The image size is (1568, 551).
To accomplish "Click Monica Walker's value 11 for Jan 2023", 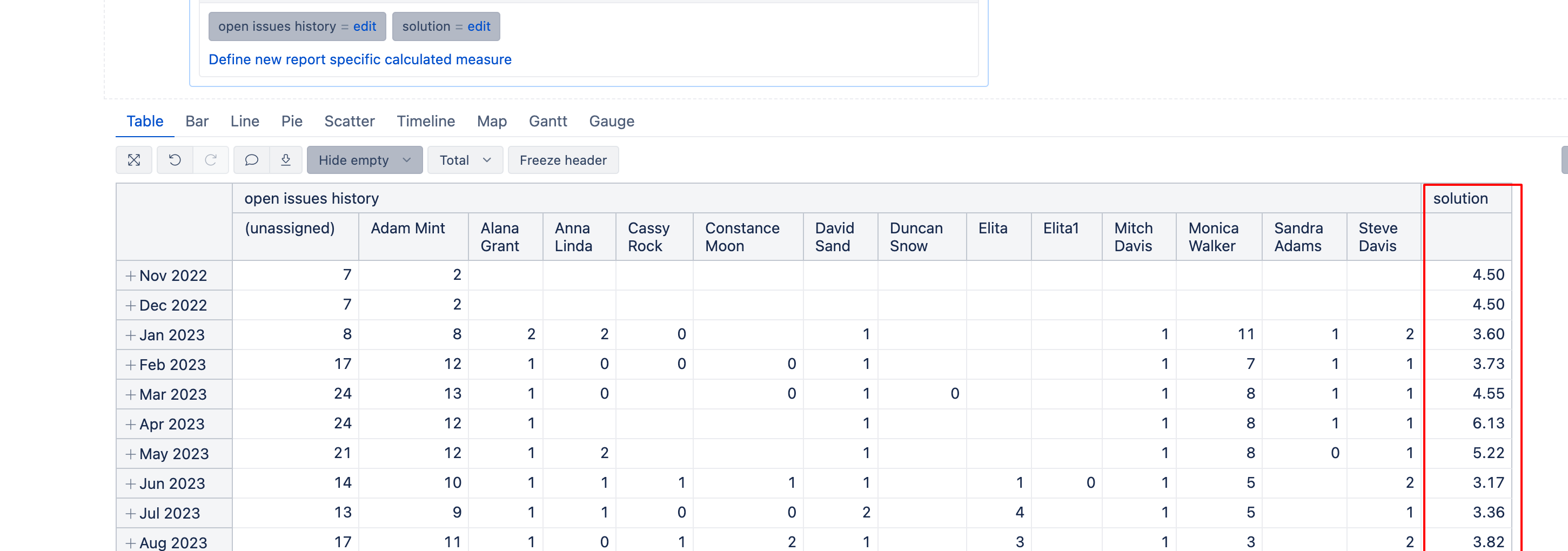I will (x=1246, y=334).
